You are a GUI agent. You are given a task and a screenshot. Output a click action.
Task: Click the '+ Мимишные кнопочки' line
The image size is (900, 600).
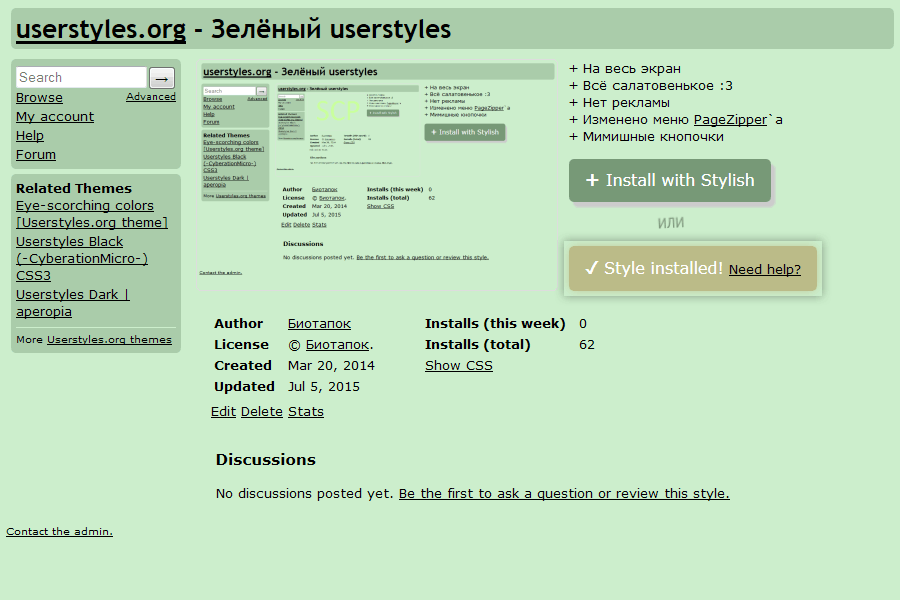coord(646,137)
